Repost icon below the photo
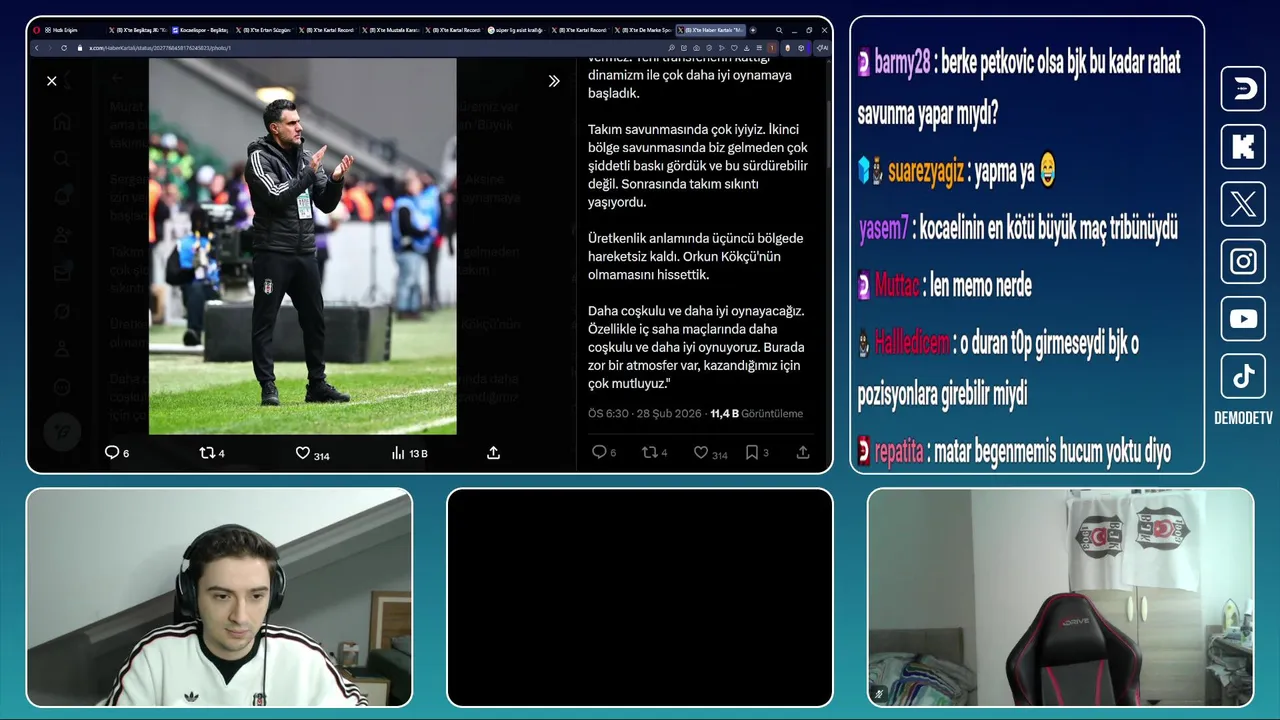The image size is (1280, 720). pos(207,453)
